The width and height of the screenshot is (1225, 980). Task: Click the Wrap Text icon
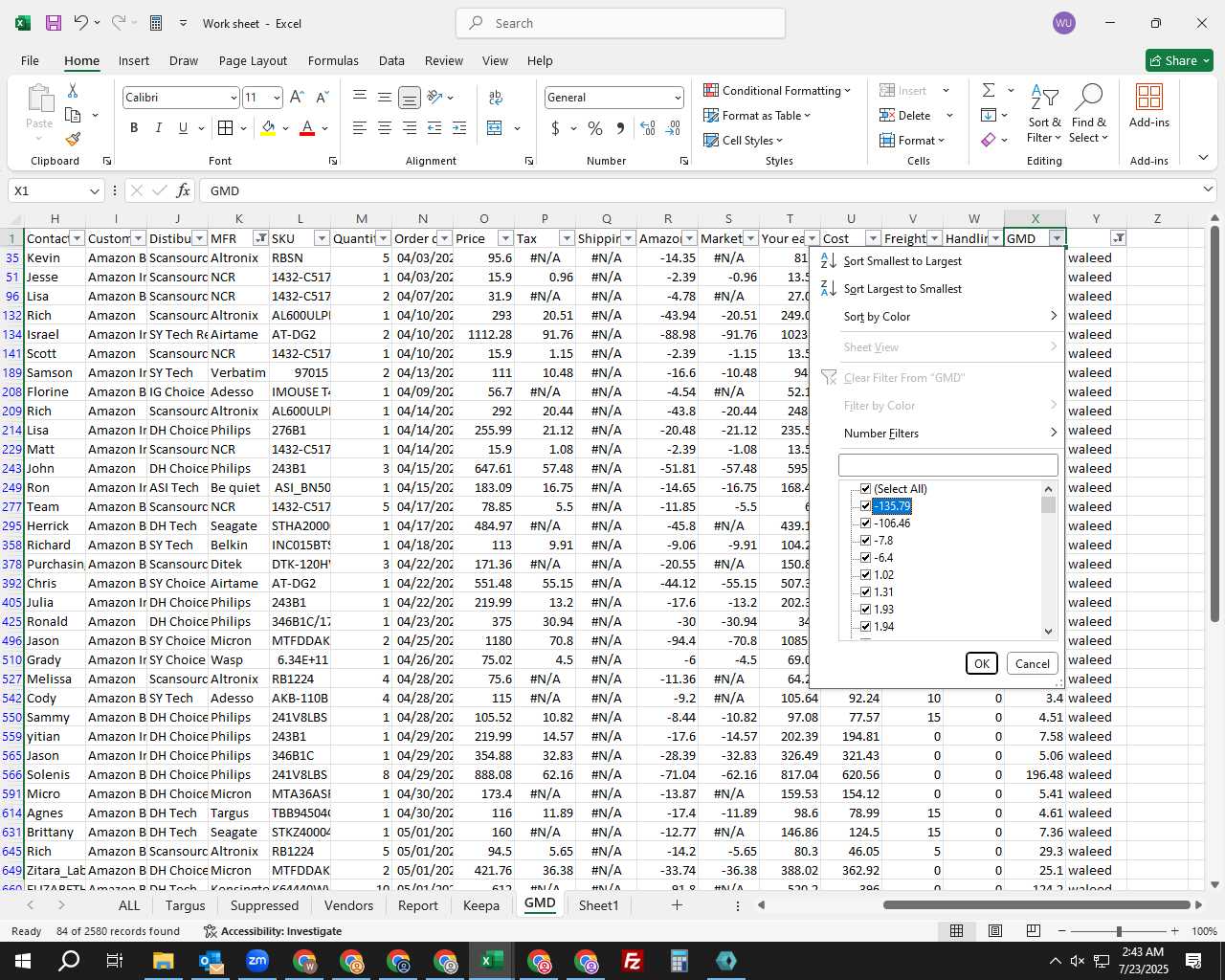(x=496, y=97)
